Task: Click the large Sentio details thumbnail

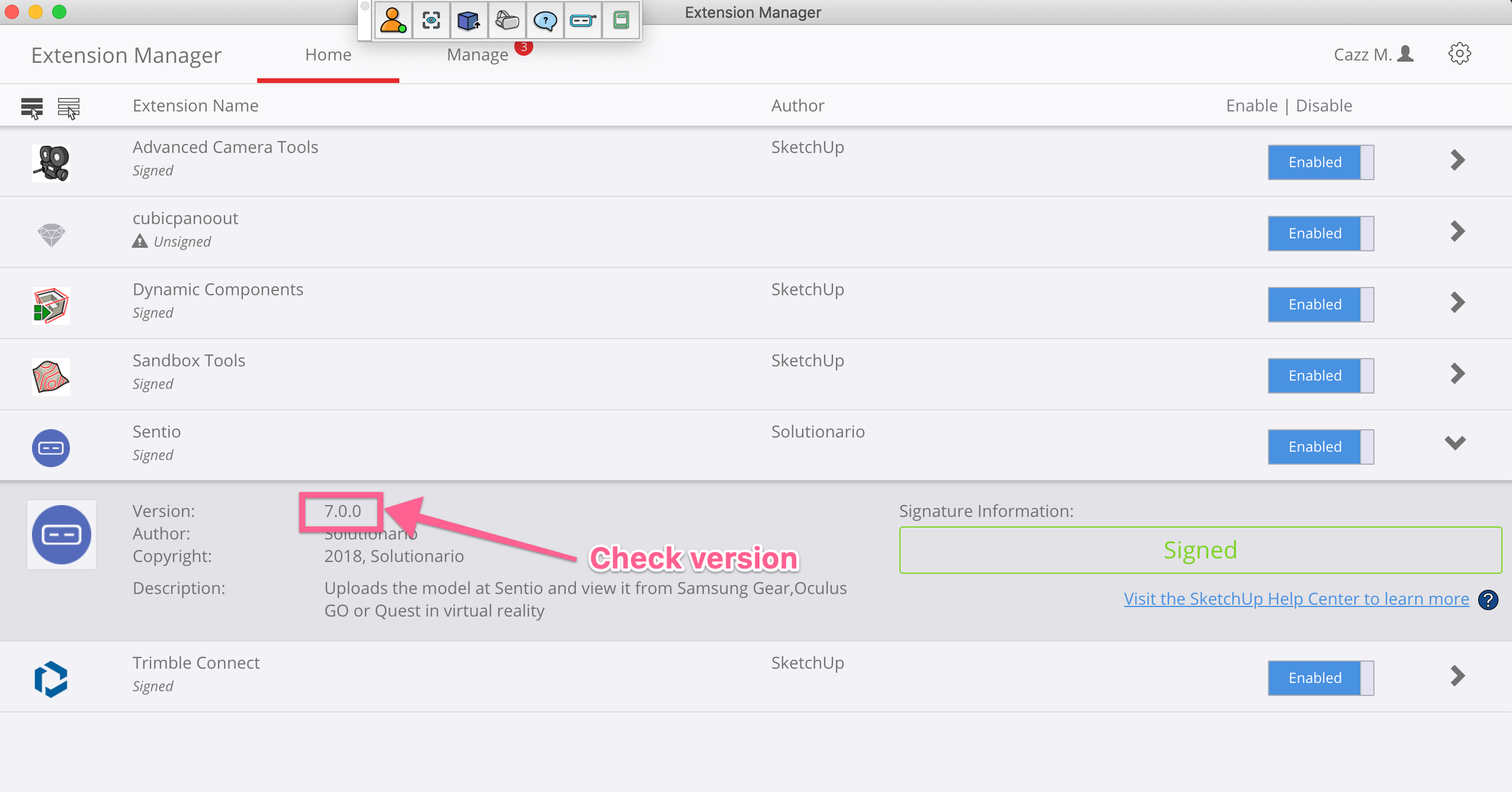Action: (62, 535)
